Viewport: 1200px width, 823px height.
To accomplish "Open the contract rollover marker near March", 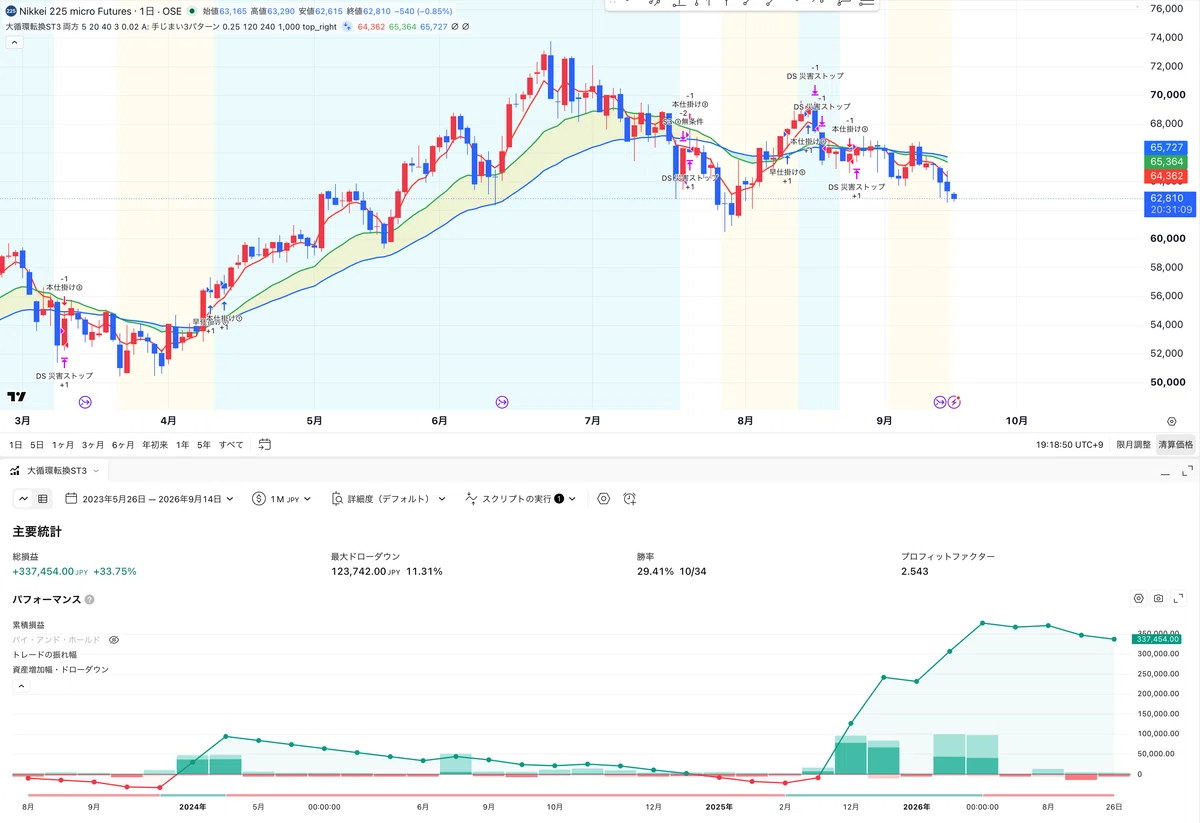I will tap(85, 402).
